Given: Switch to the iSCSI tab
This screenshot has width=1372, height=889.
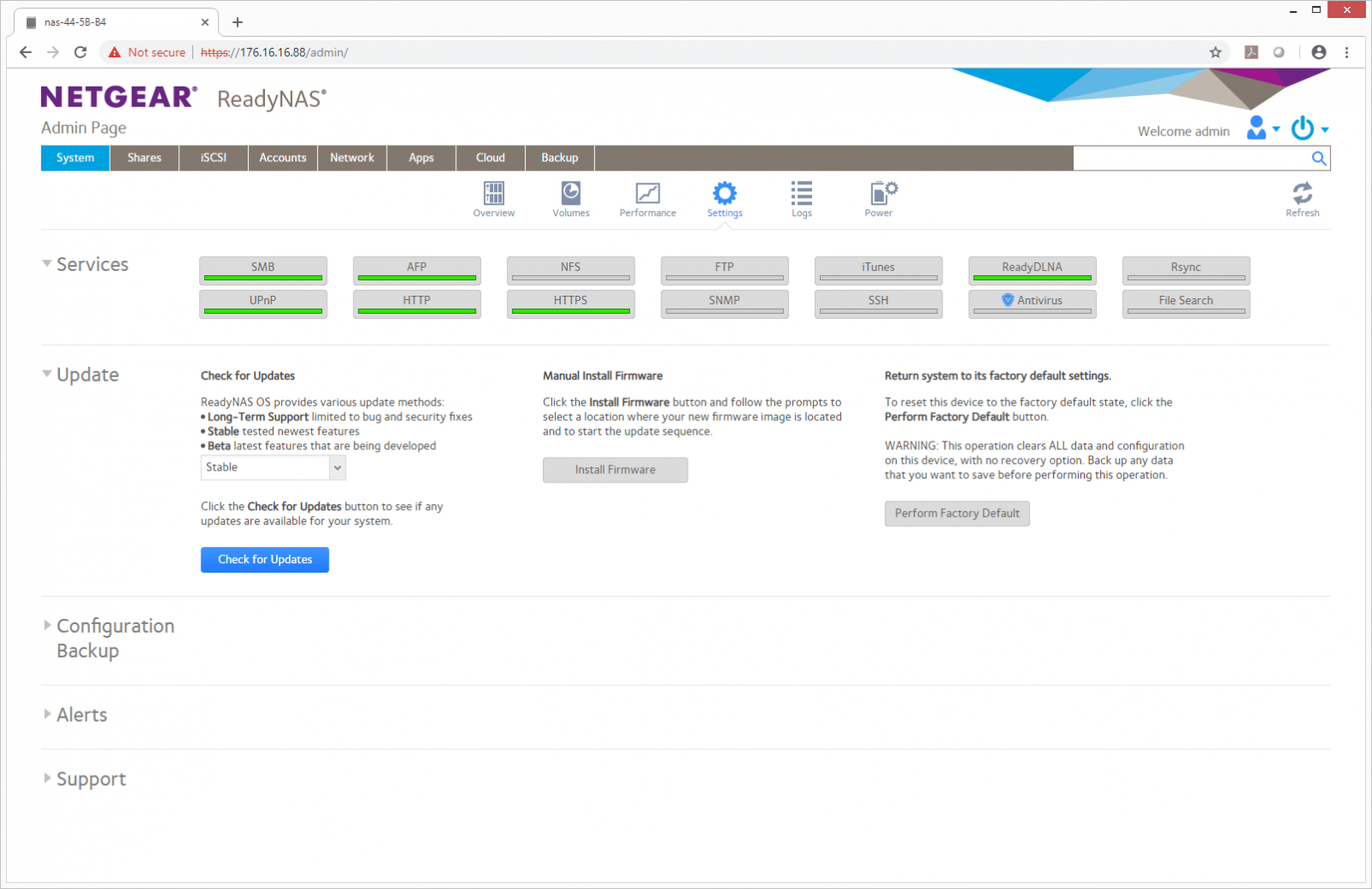Looking at the screenshot, I should (214, 158).
